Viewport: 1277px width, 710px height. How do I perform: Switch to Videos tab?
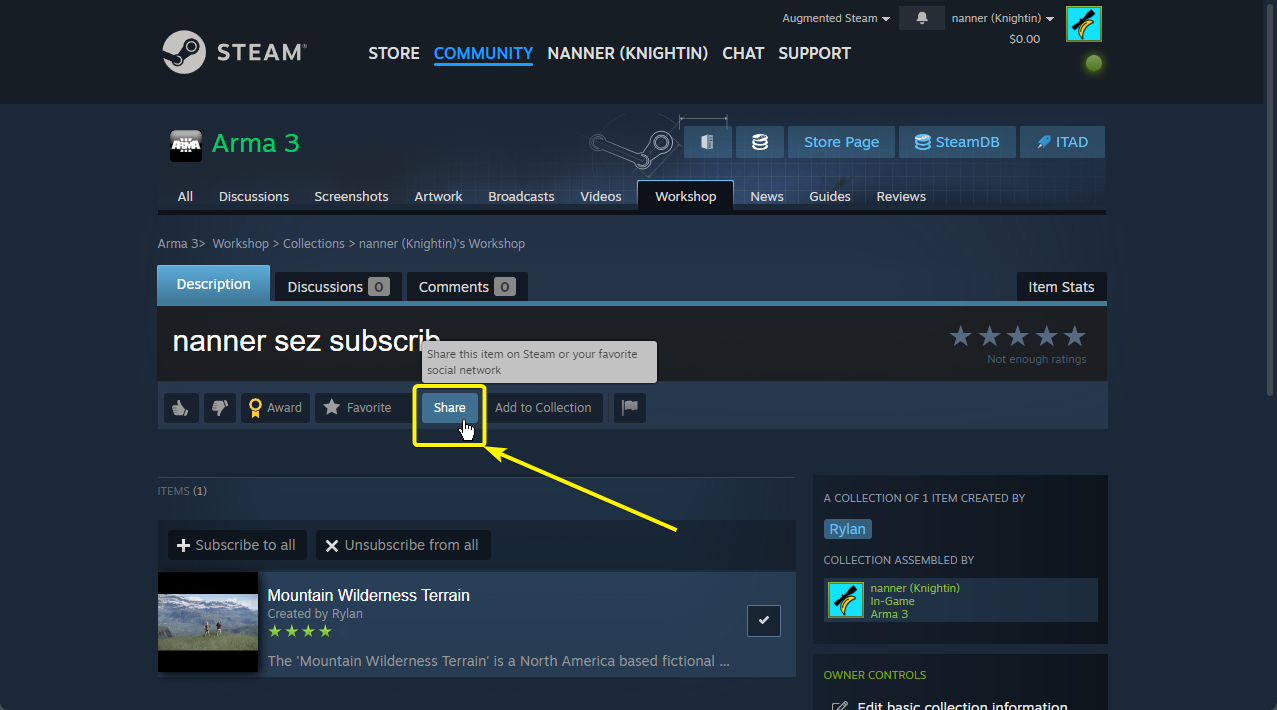pos(601,196)
